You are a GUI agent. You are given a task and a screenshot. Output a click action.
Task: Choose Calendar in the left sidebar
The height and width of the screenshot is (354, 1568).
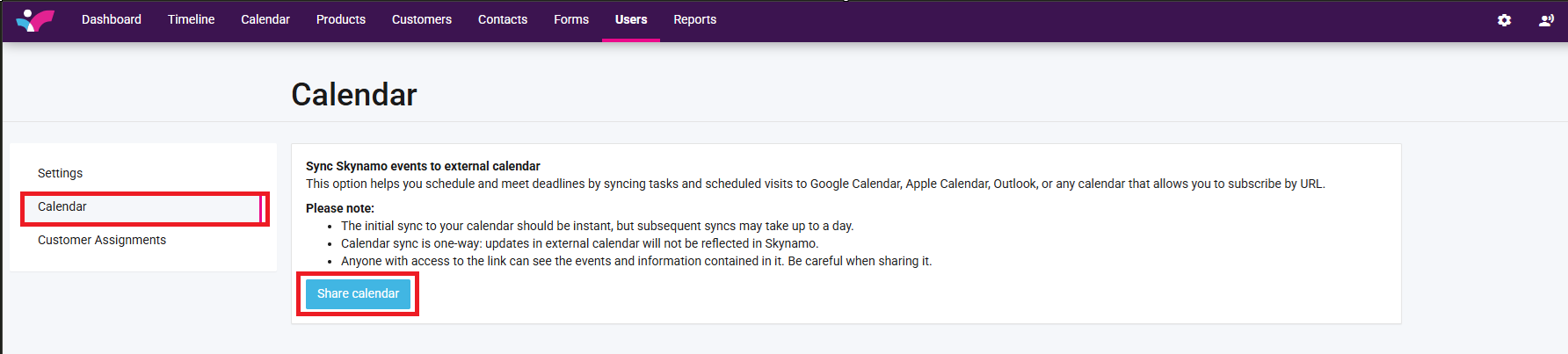click(x=62, y=206)
